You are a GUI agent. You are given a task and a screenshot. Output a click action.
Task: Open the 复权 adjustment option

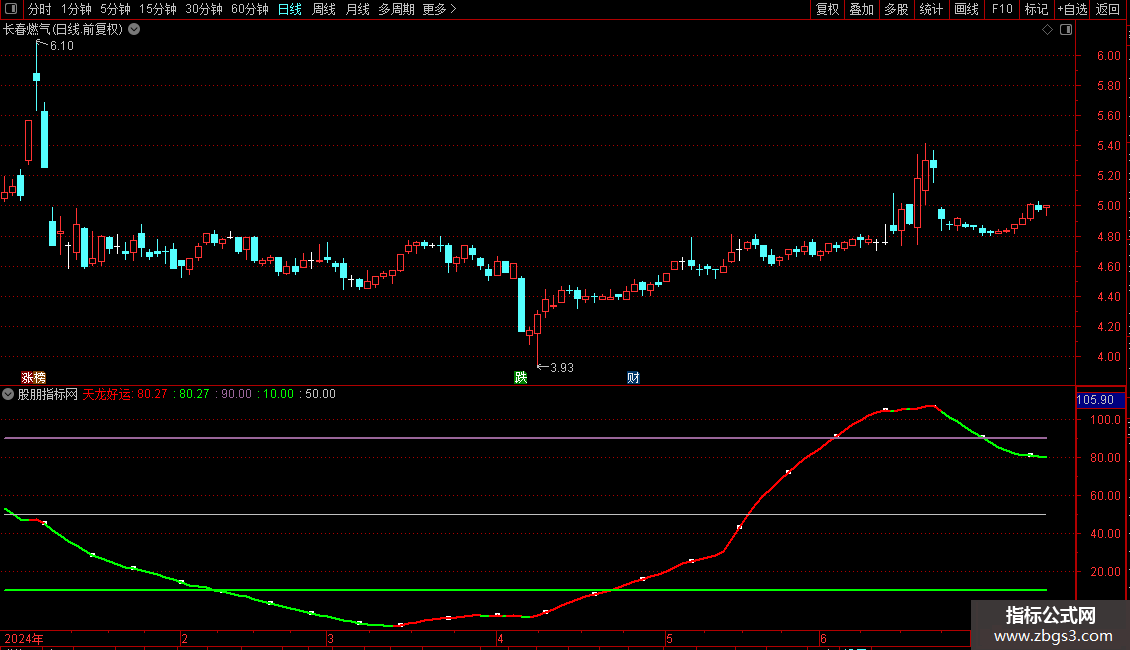(827, 9)
